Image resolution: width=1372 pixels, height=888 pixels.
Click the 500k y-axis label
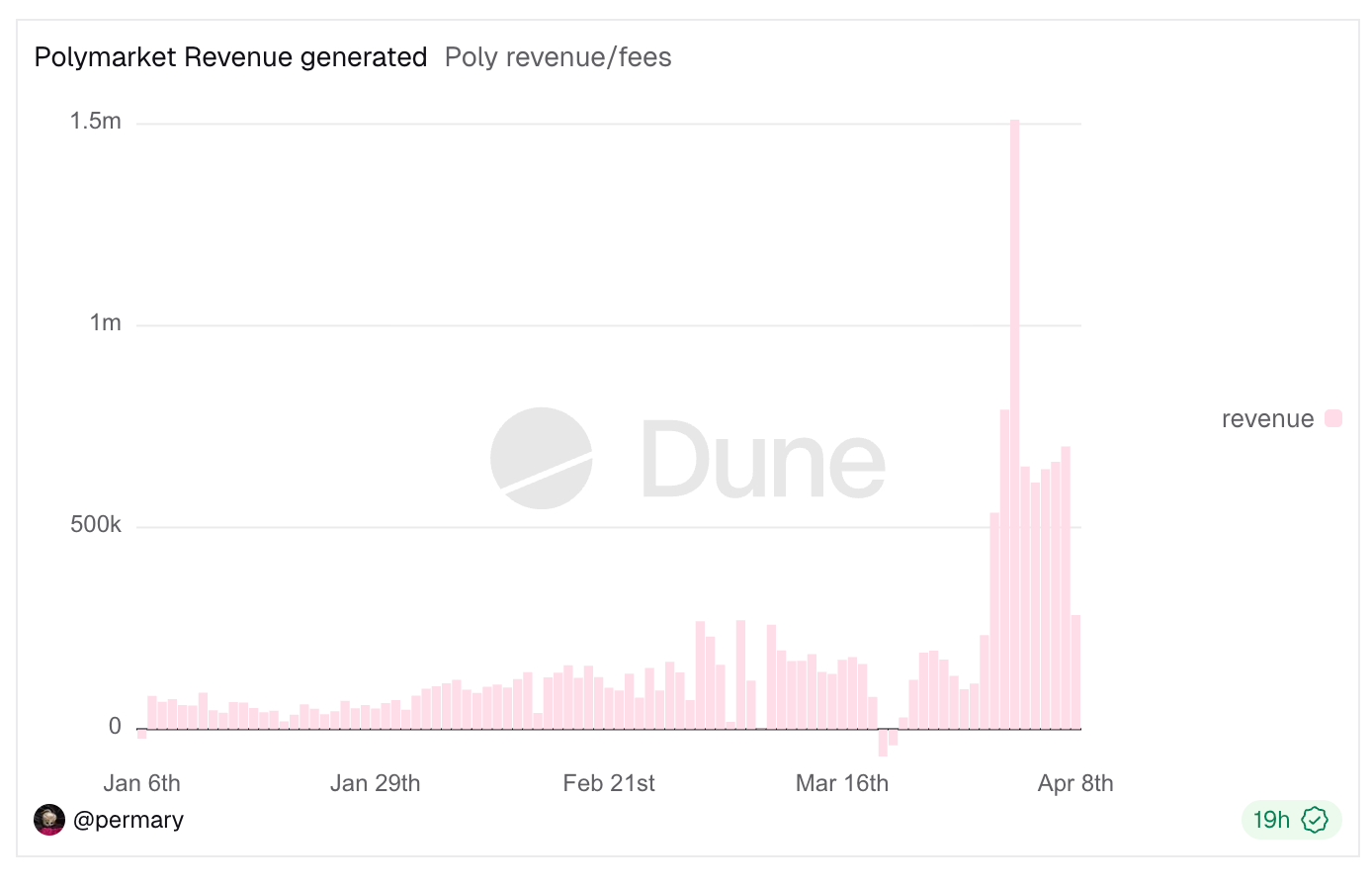pyautogui.click(x=96, y=525)
